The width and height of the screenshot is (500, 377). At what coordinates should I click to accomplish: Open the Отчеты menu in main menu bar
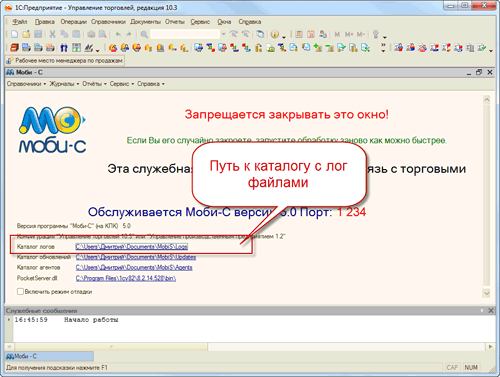coord(175,22)
